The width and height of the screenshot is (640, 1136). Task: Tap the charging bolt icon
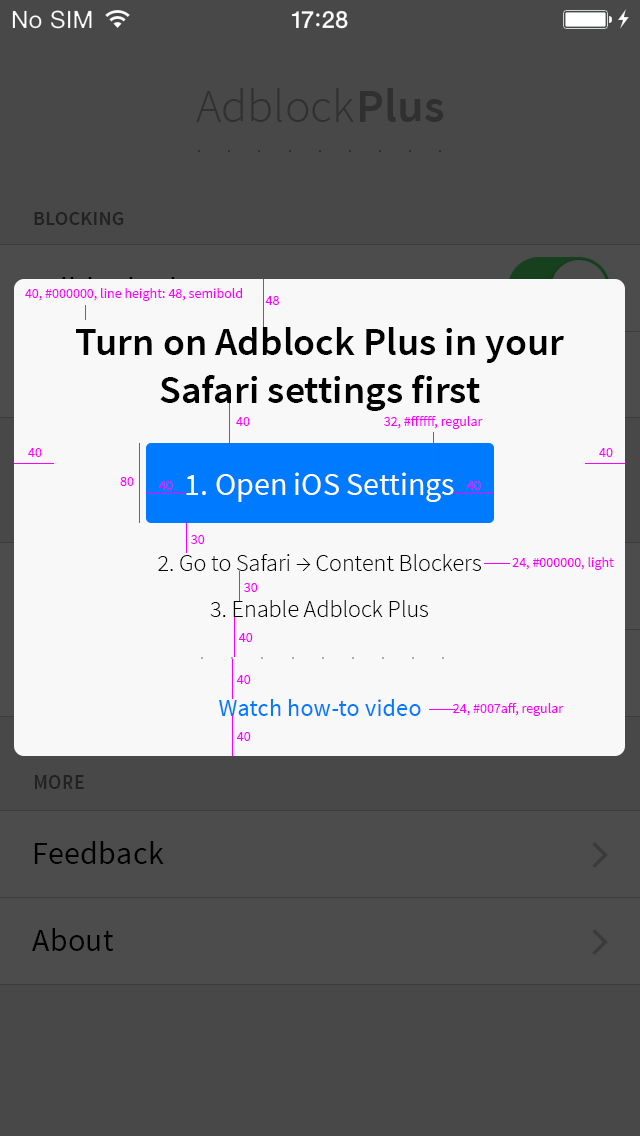pyautogui.click(x=623, y=20)
